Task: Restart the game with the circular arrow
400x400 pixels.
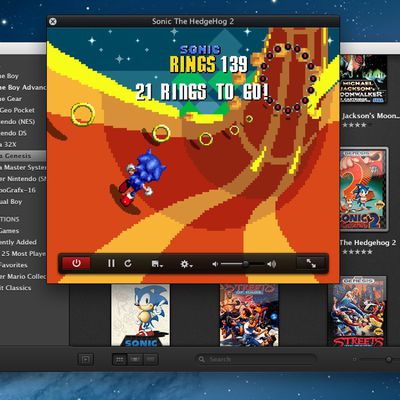Action: (128, 264)
